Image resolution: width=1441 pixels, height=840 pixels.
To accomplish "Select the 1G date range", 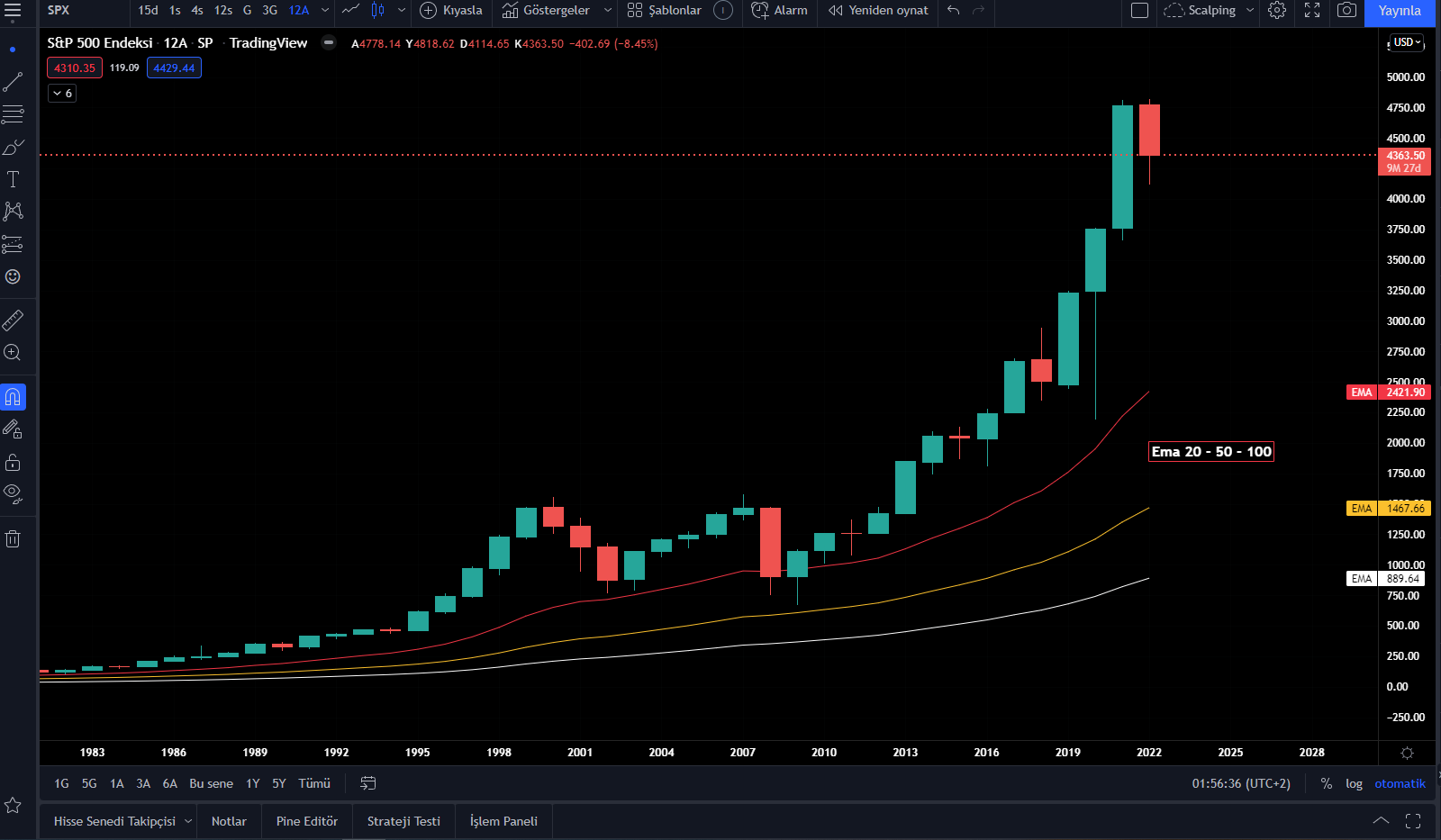I will pyautogui.click(x=61, y=783).
